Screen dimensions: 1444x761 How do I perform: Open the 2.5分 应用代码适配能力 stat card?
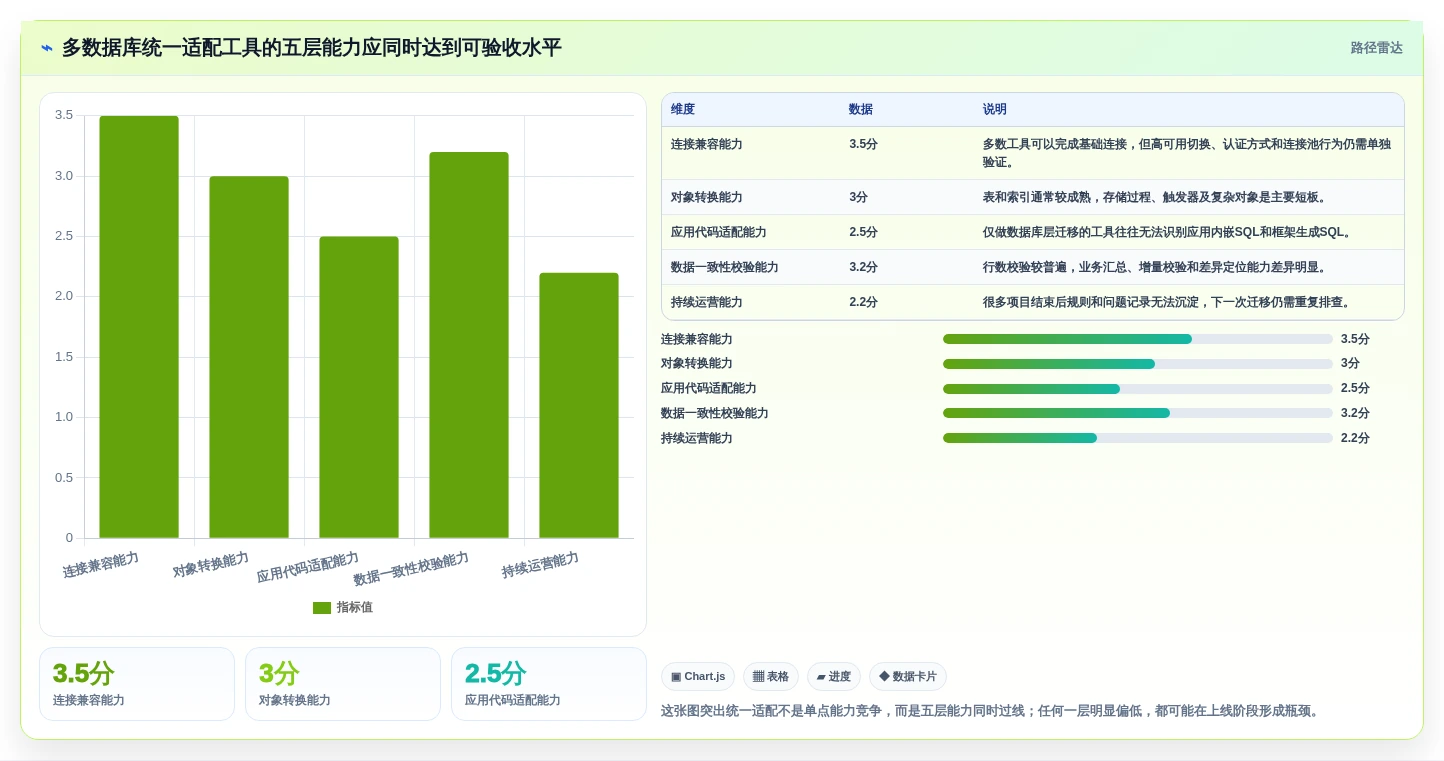(549, 684)
